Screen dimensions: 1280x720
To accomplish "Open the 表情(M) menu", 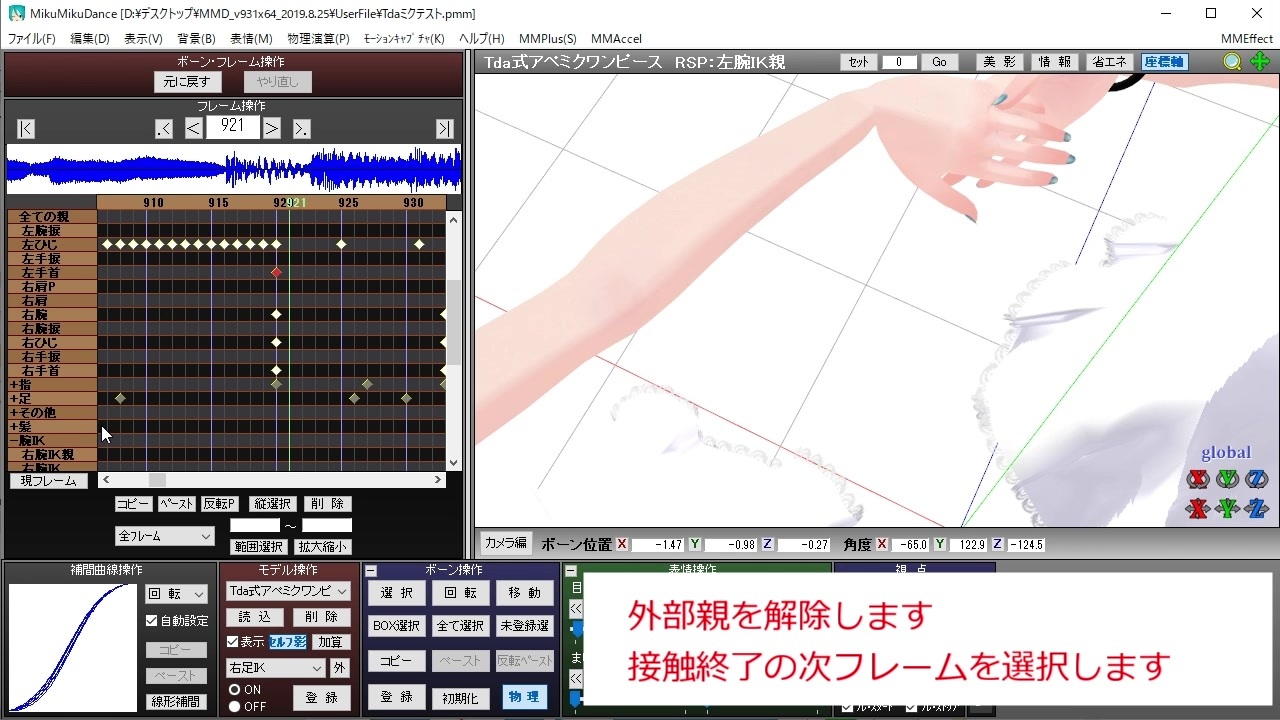I will point(251,39).
